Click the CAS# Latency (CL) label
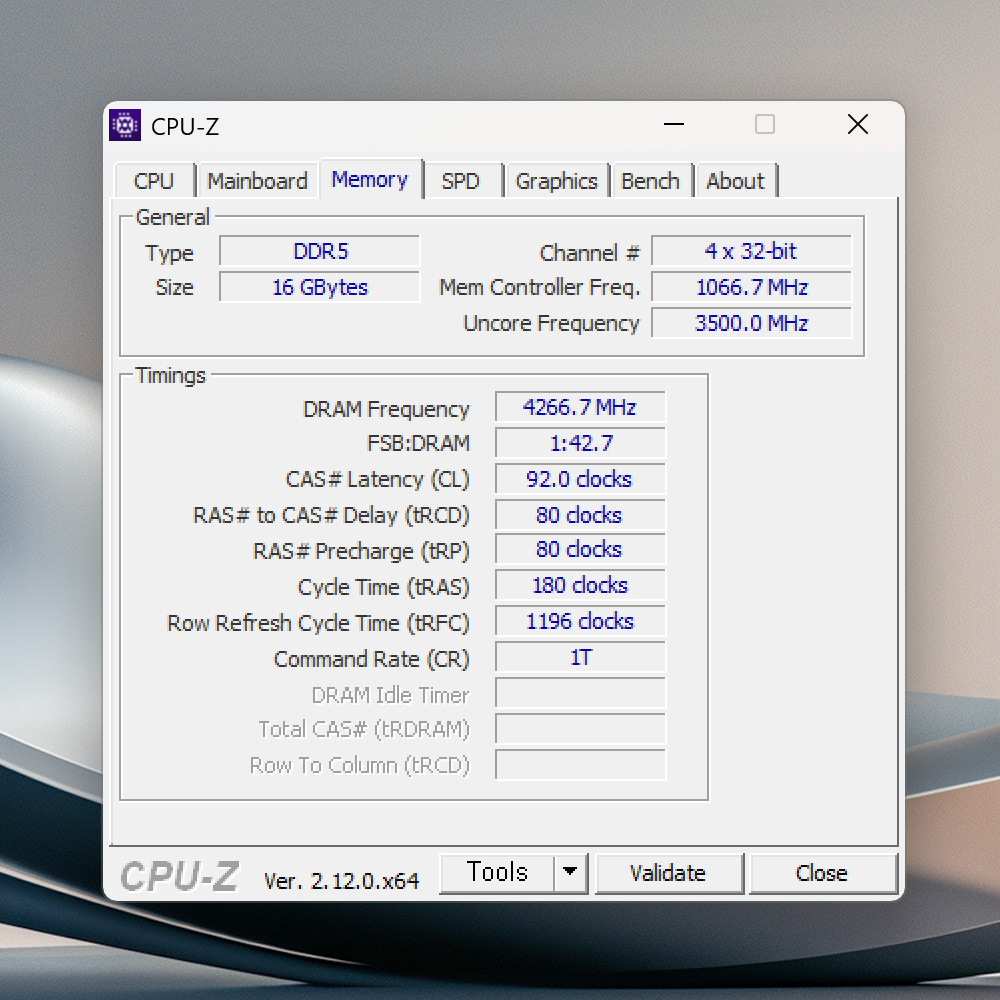 (x=378, y=479)
